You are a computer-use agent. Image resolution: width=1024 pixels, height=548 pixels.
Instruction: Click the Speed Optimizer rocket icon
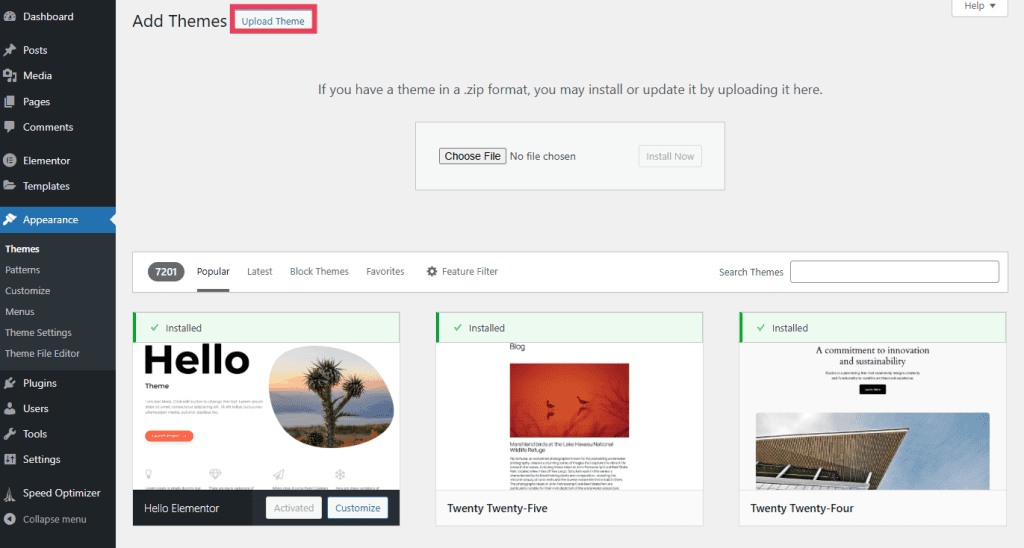pyautogui.click(x=10, y=493)
